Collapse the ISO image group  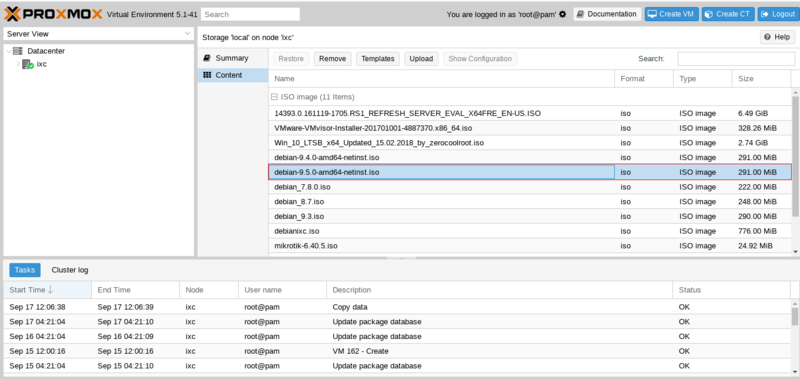click(x=274, y=96)
